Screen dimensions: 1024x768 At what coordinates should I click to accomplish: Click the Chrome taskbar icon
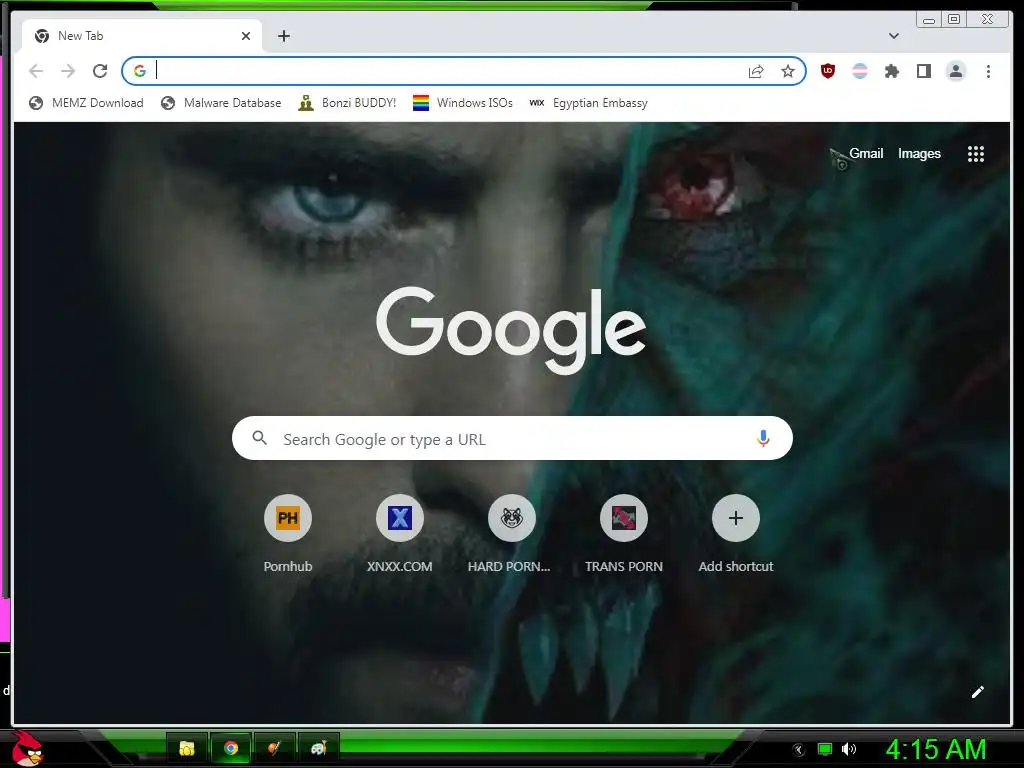(231, 748)
